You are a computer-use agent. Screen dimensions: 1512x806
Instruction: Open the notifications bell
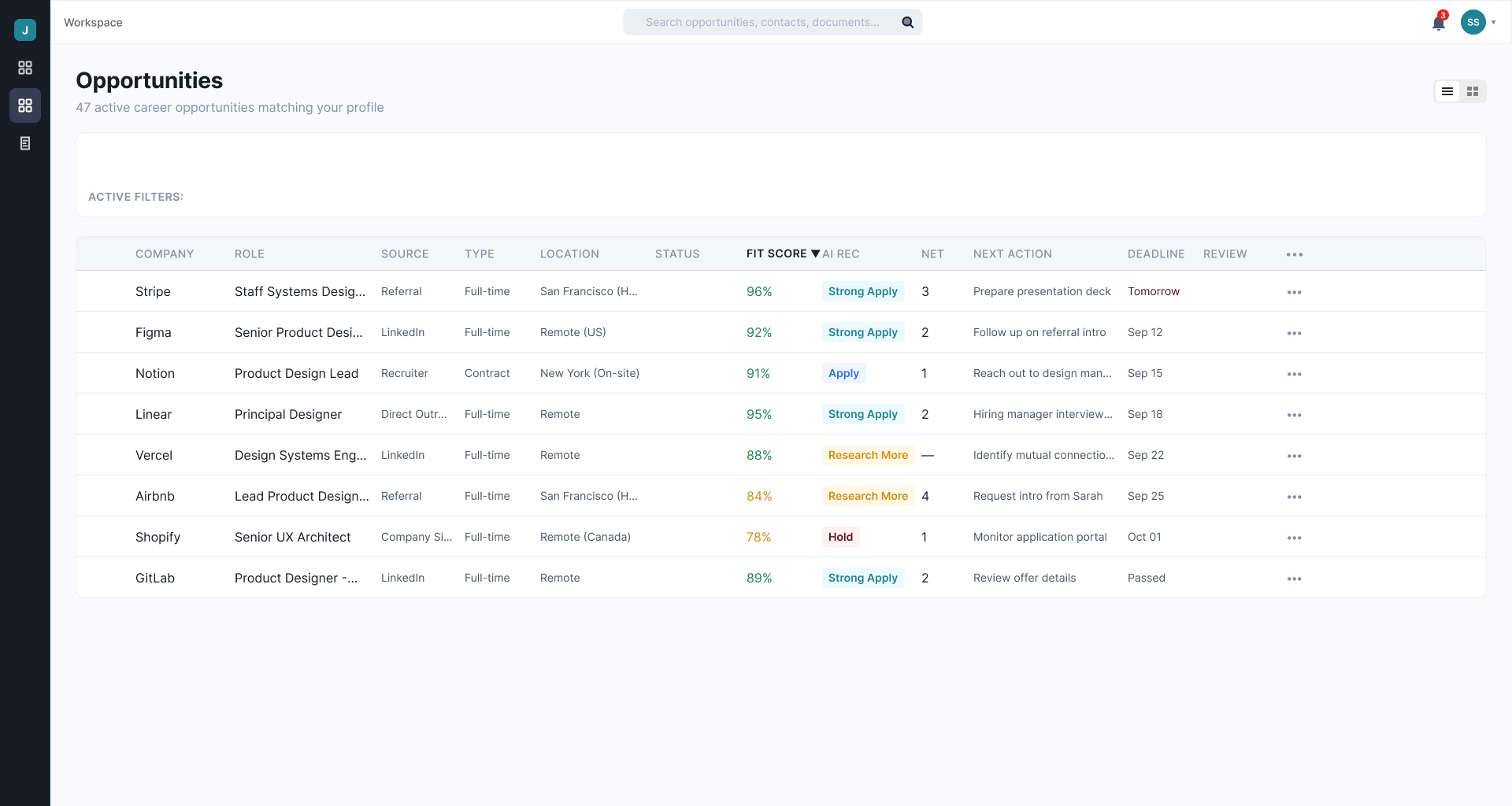click(x=1439, y=22)
